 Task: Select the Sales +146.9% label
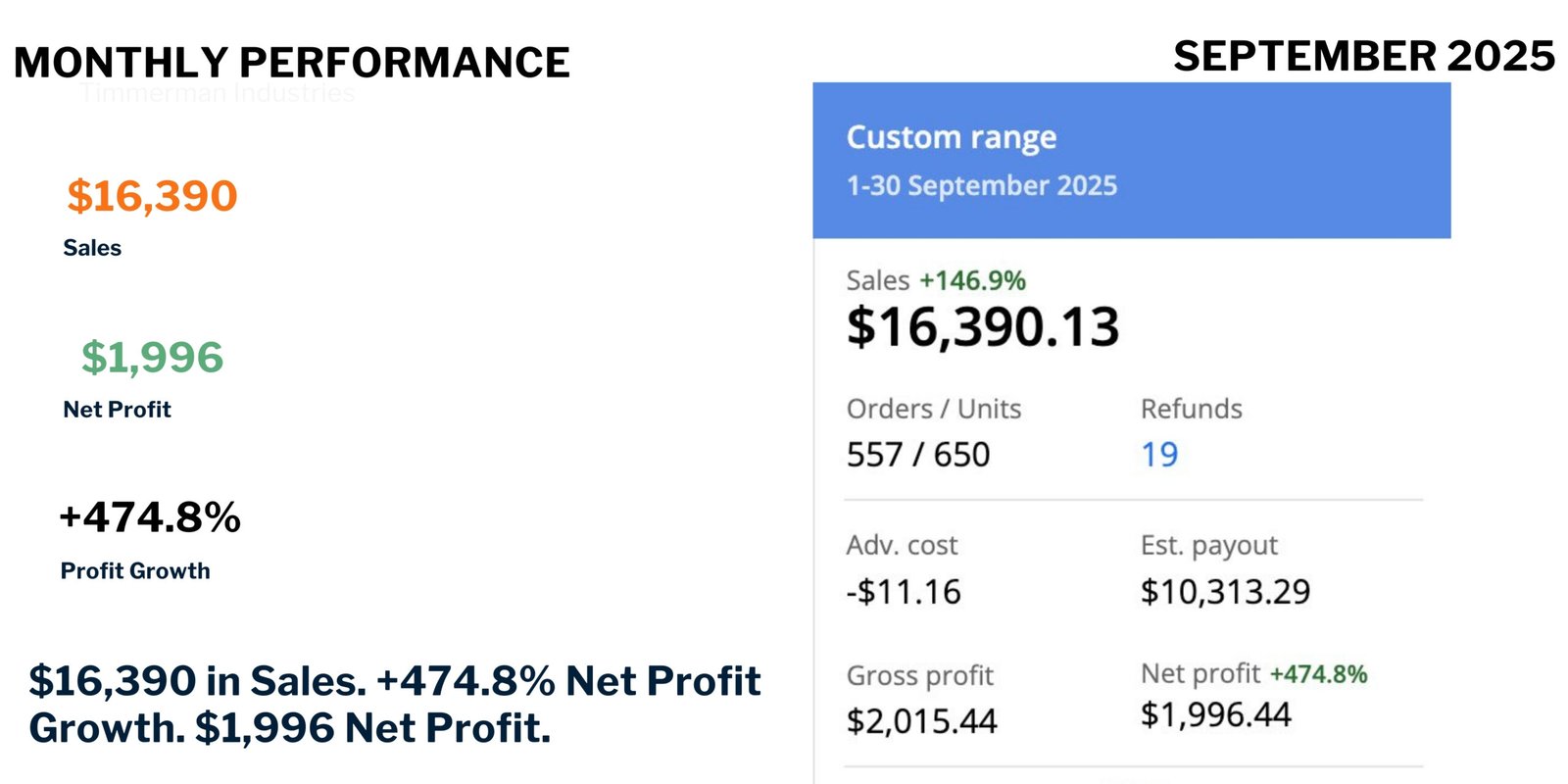tap(936, 280)
